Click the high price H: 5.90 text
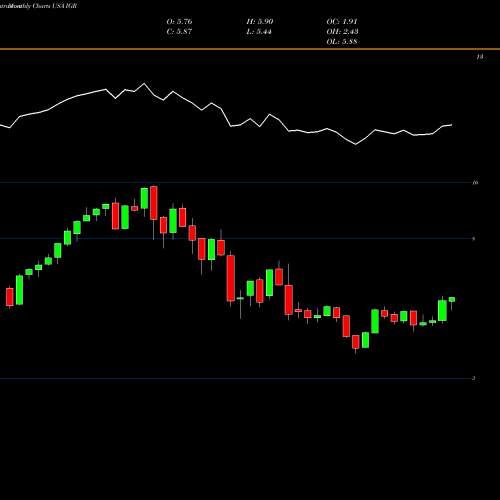The image size is (500, 500). click(x=260, y=22)
